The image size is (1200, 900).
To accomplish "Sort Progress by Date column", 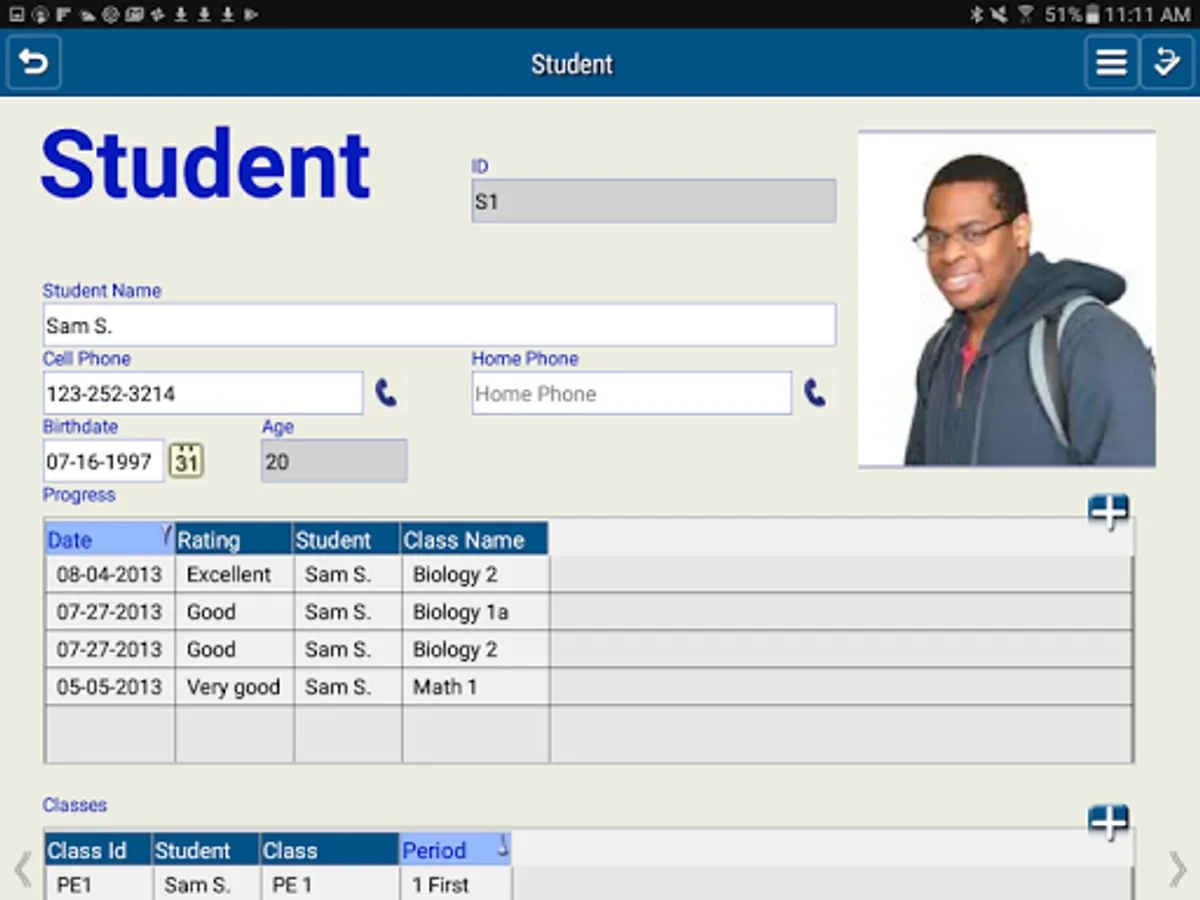I will (110, 539).
